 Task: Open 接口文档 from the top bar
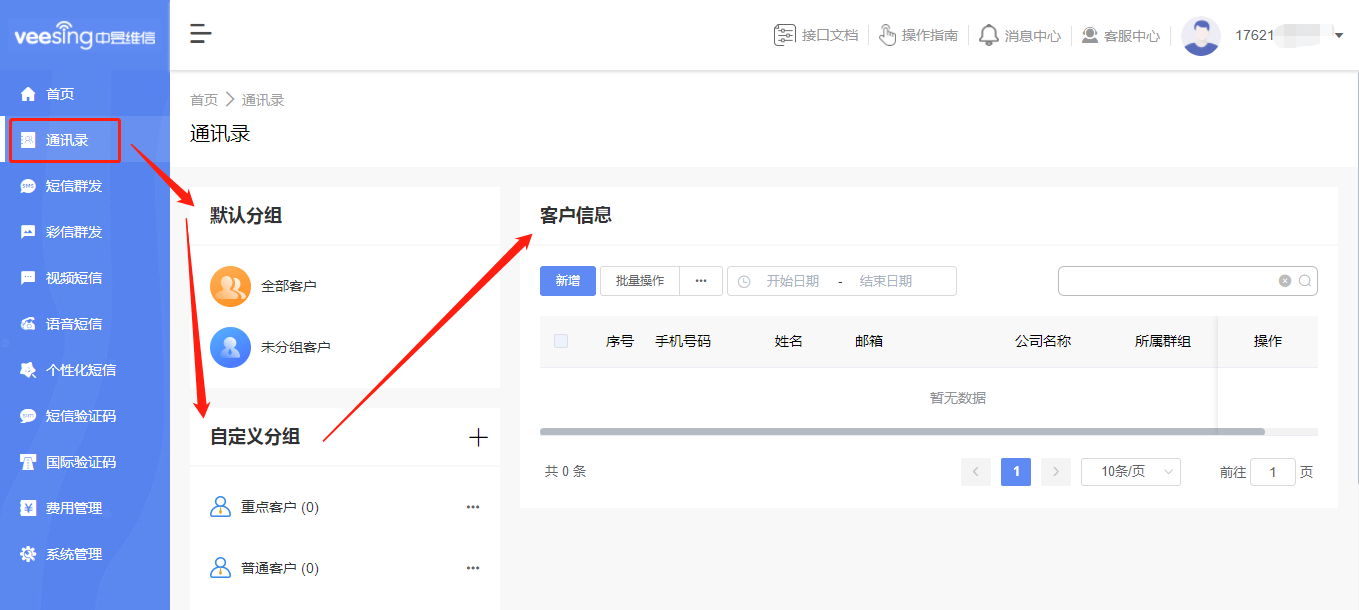tap(816, 35)
